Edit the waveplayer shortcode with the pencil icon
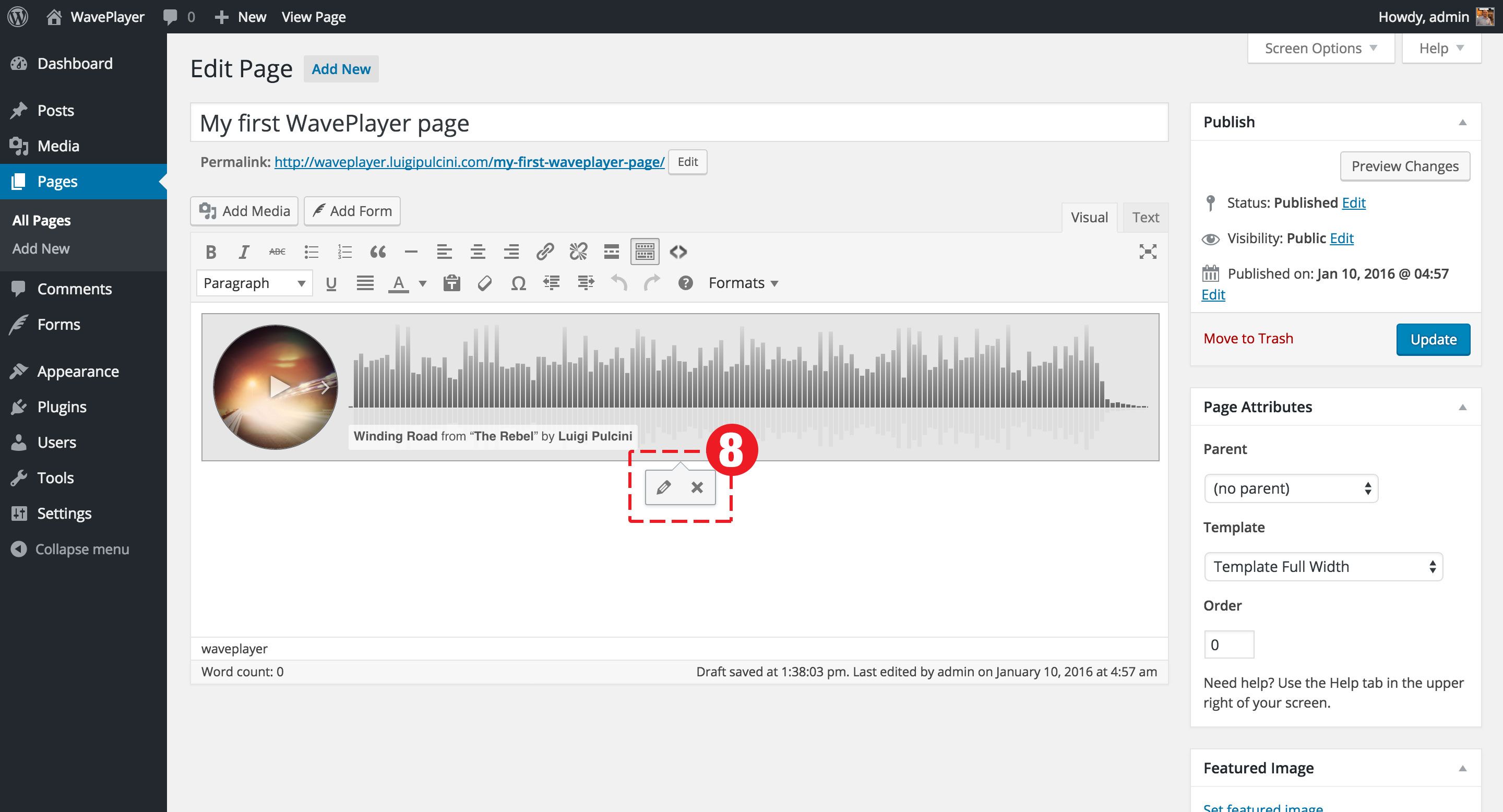Screen dimensions: 1503x812 click(663, 487)
